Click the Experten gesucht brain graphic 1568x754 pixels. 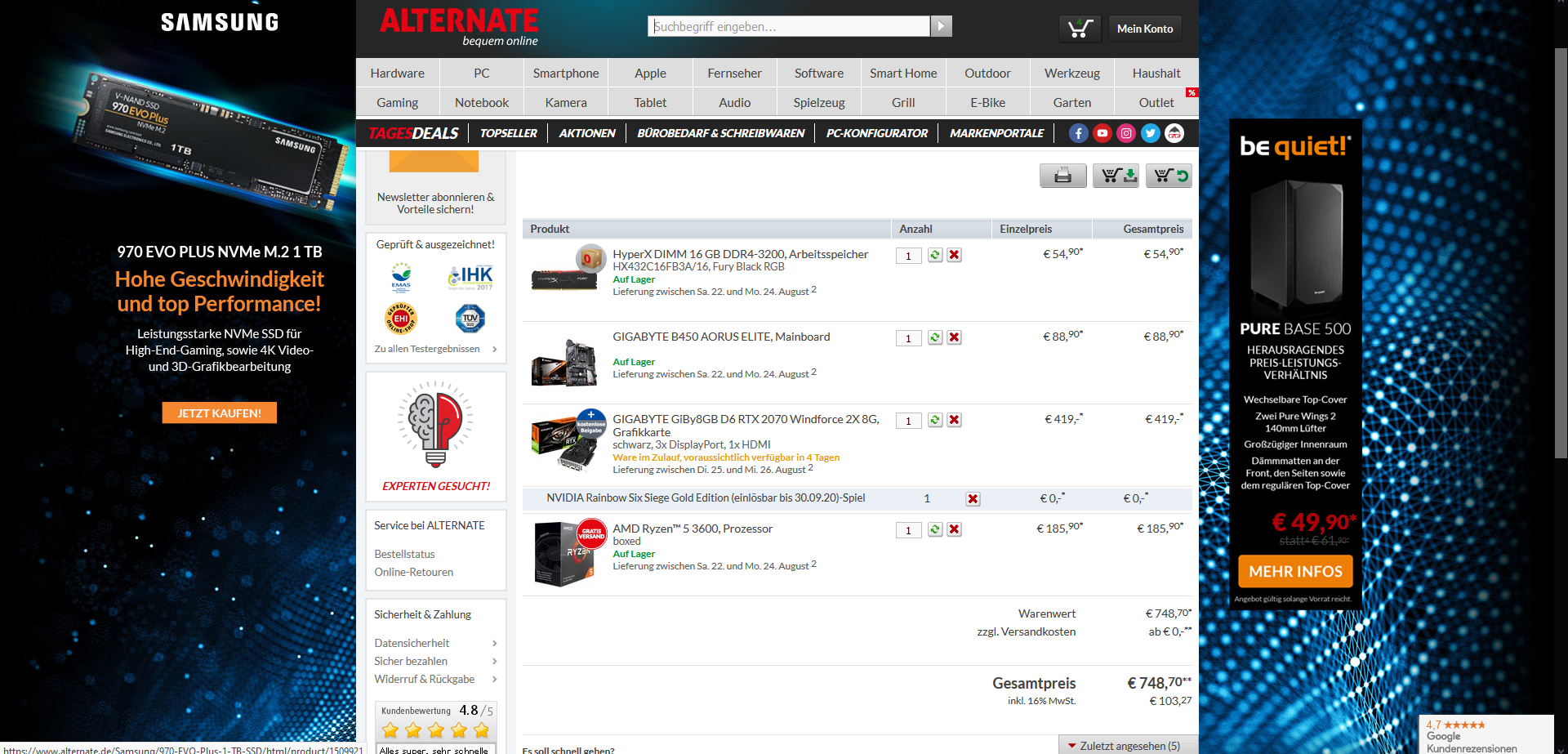coord(435,425)
